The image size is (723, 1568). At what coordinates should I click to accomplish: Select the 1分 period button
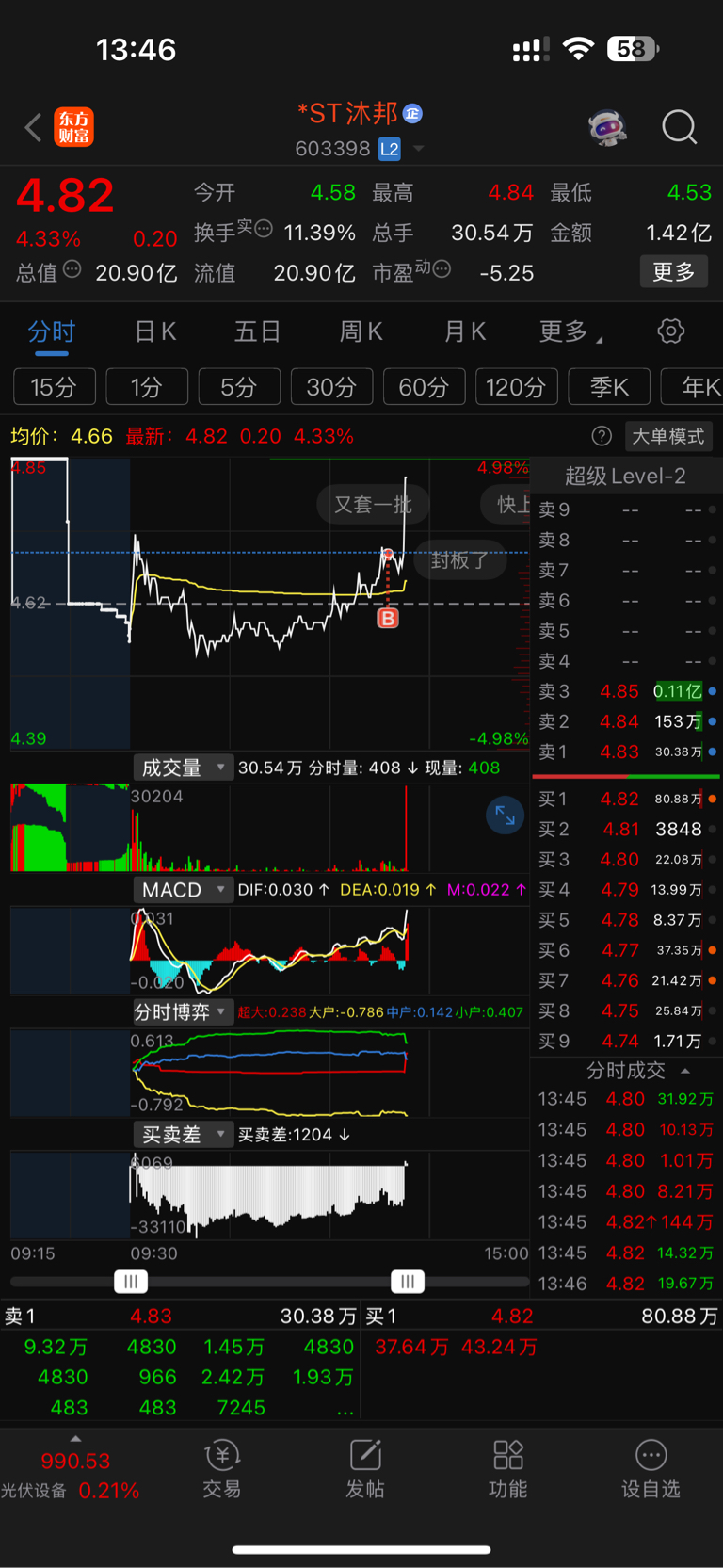(147, 387)
